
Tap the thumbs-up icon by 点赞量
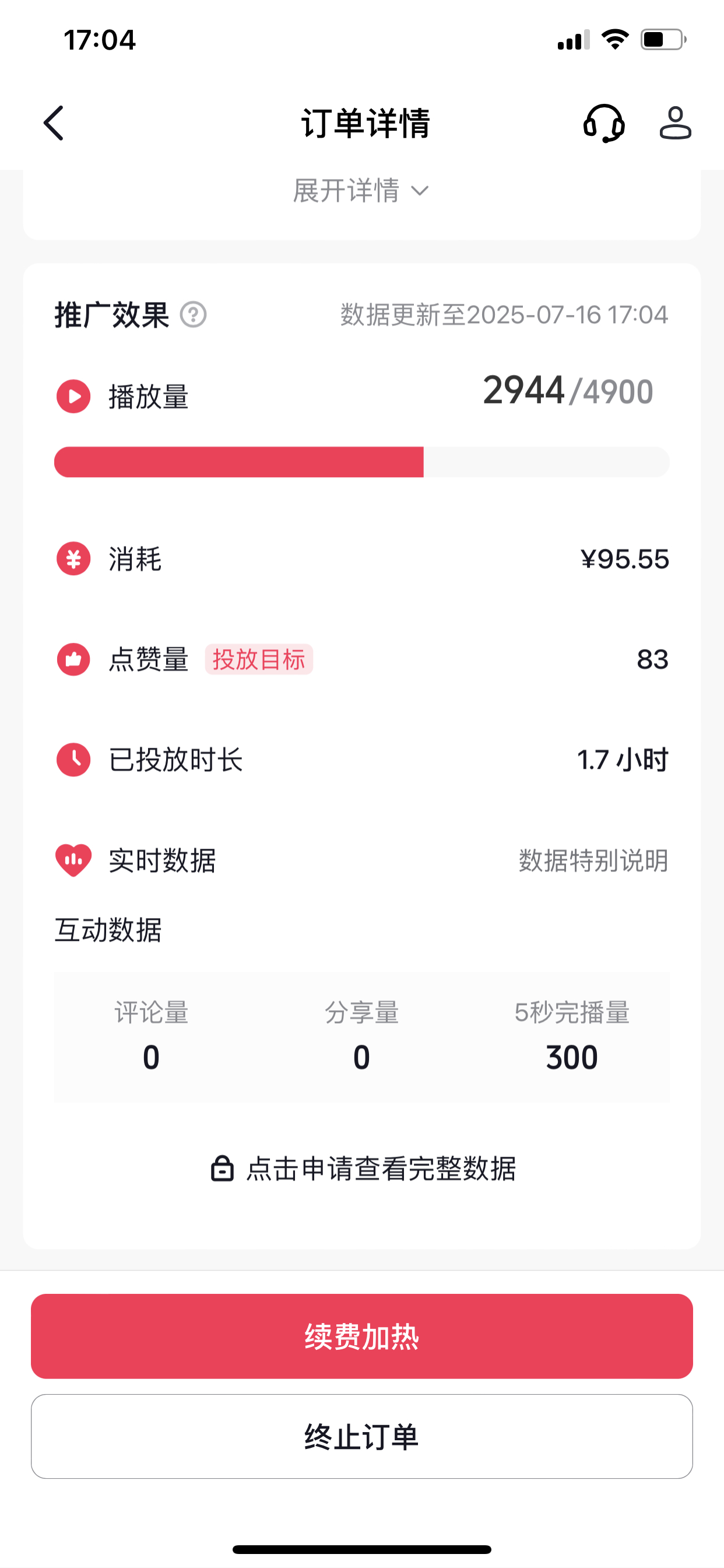point(73,659)
